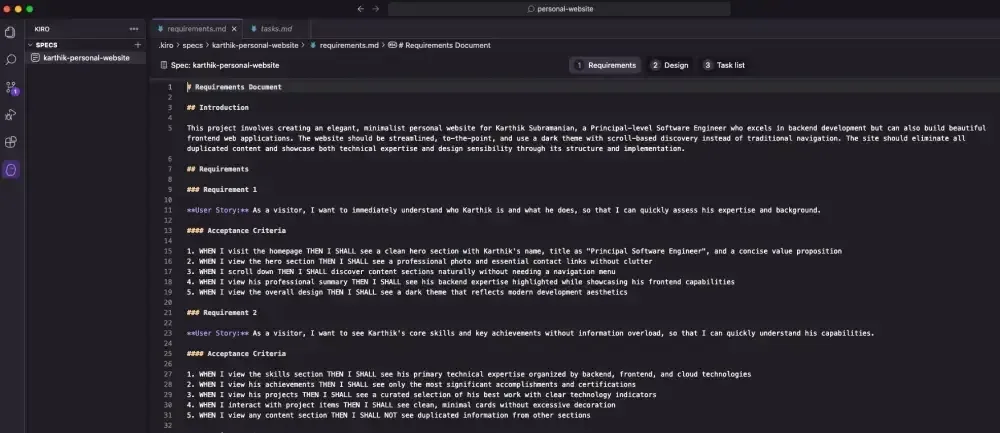Close the requirements.md tab
The width and height of the screenshot is (1000, 433).
coord(234,29)
